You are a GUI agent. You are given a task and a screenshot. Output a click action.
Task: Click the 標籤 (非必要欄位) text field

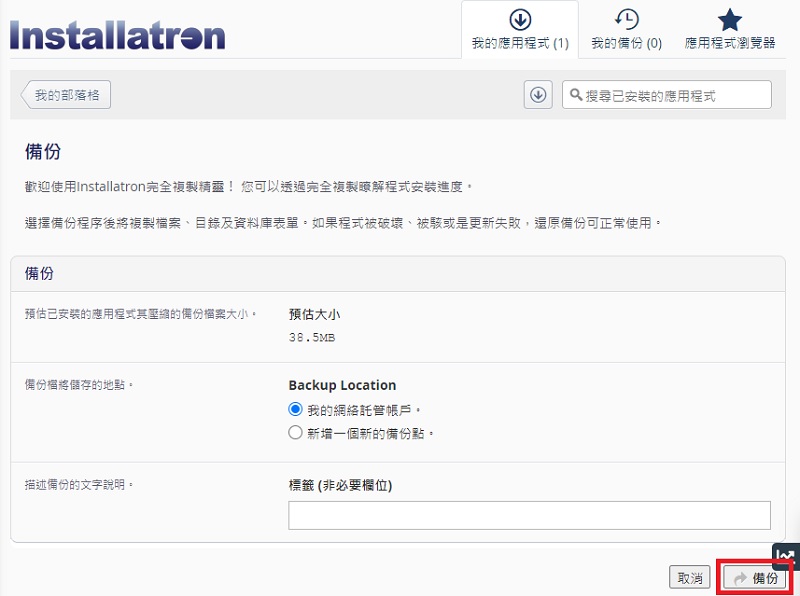[529, 515]
